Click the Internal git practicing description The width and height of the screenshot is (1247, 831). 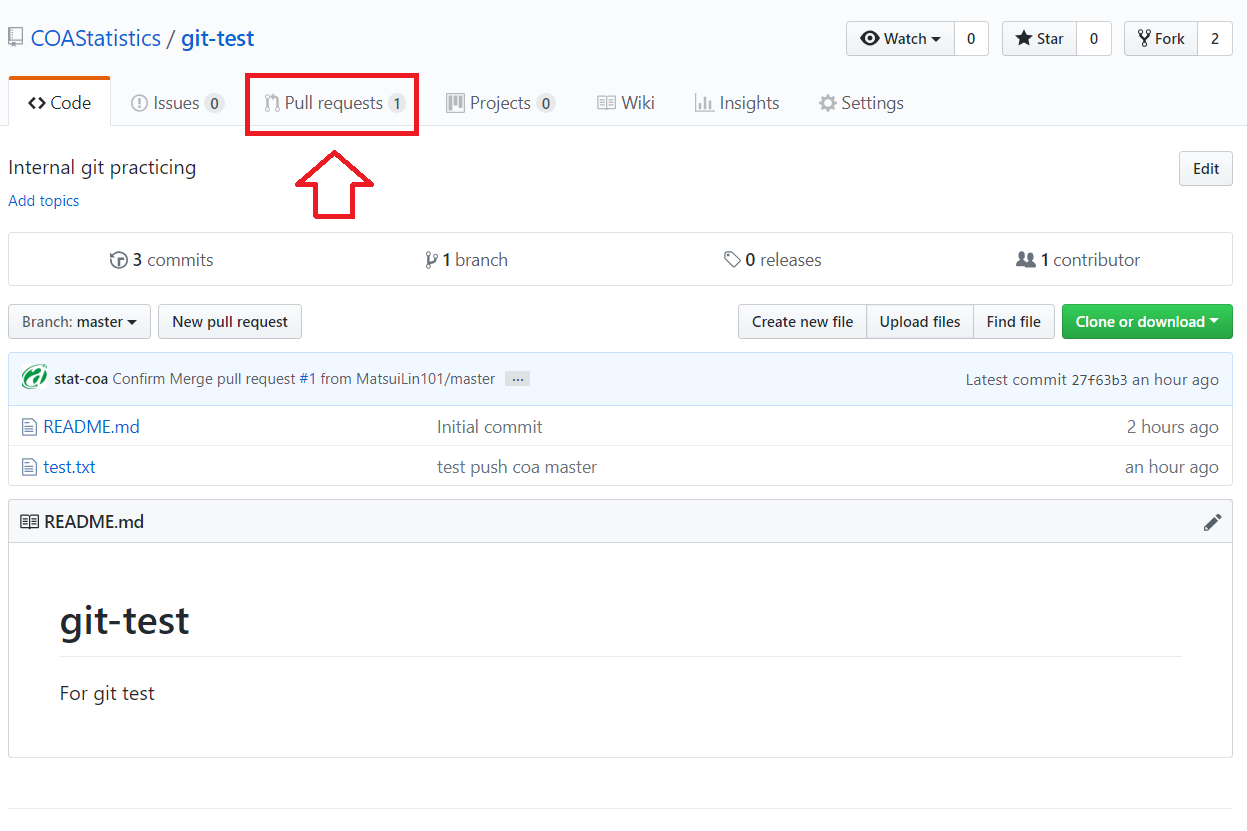102,168
